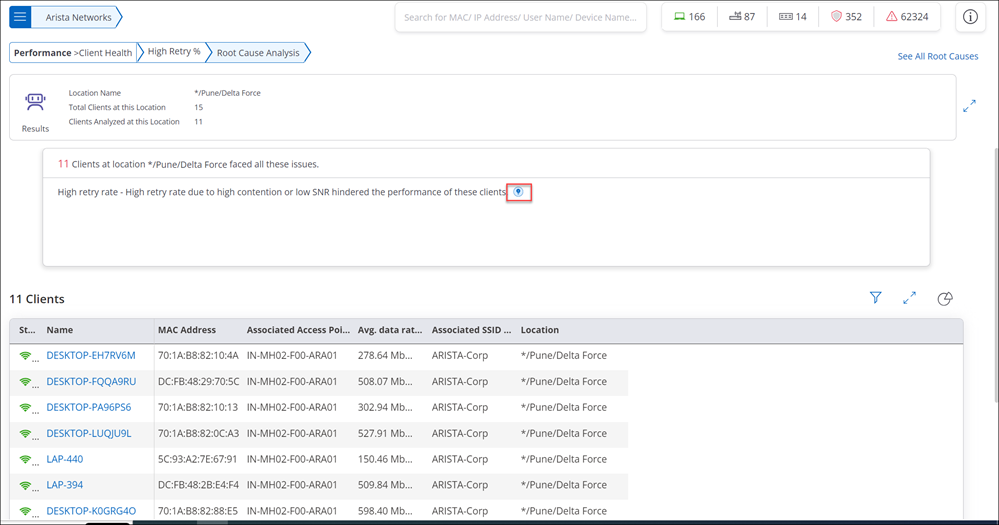The width and height of the screenshot is (999, 525).
Task: Click Wi-Fi status icon for DESKTOP-EH7RV6M
Action: coord(25,356)
